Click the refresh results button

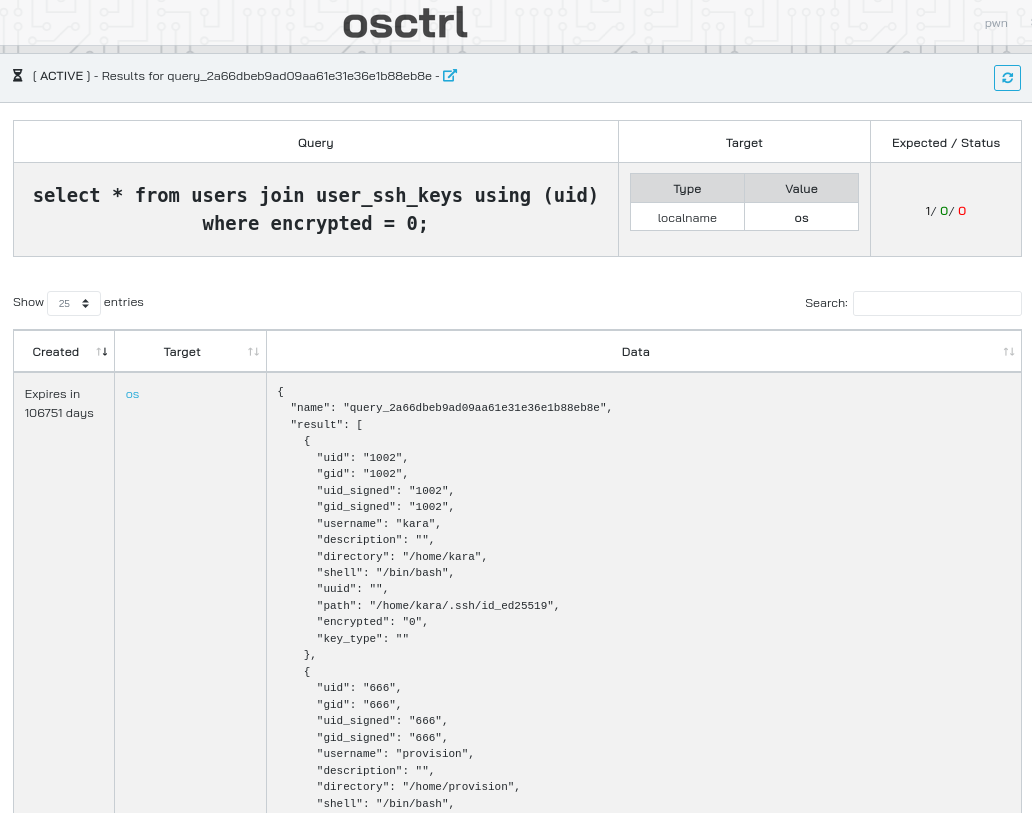tap(1007, 78)
